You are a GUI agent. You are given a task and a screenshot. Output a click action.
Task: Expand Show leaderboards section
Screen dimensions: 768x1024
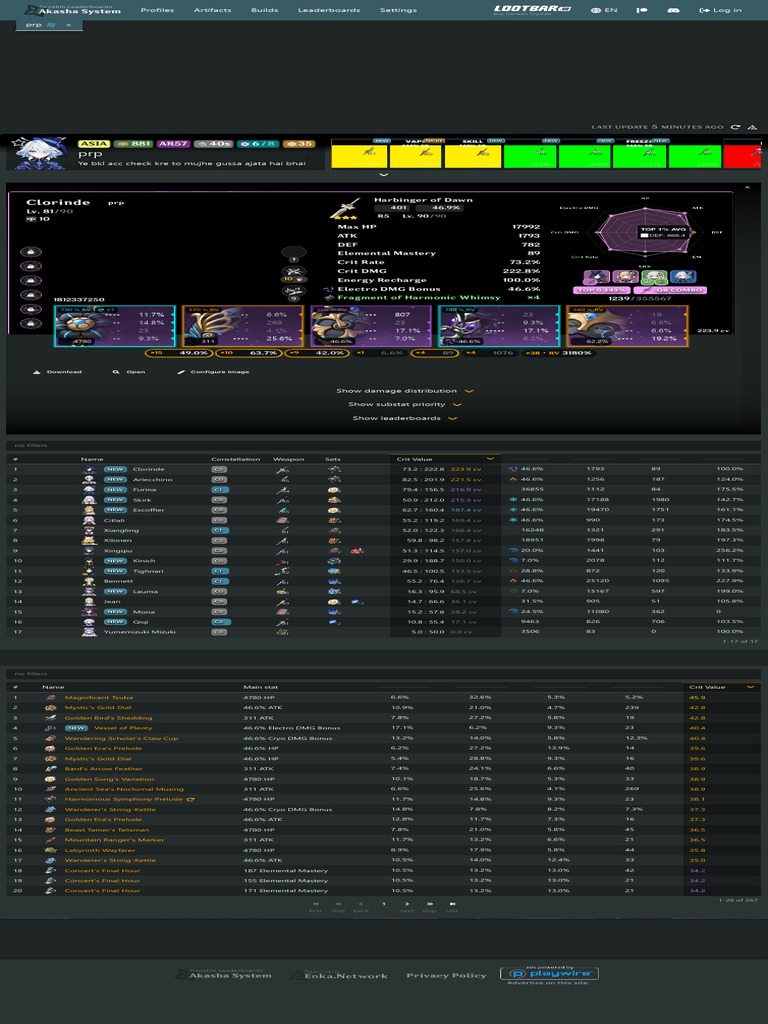(x=404, y=418)
